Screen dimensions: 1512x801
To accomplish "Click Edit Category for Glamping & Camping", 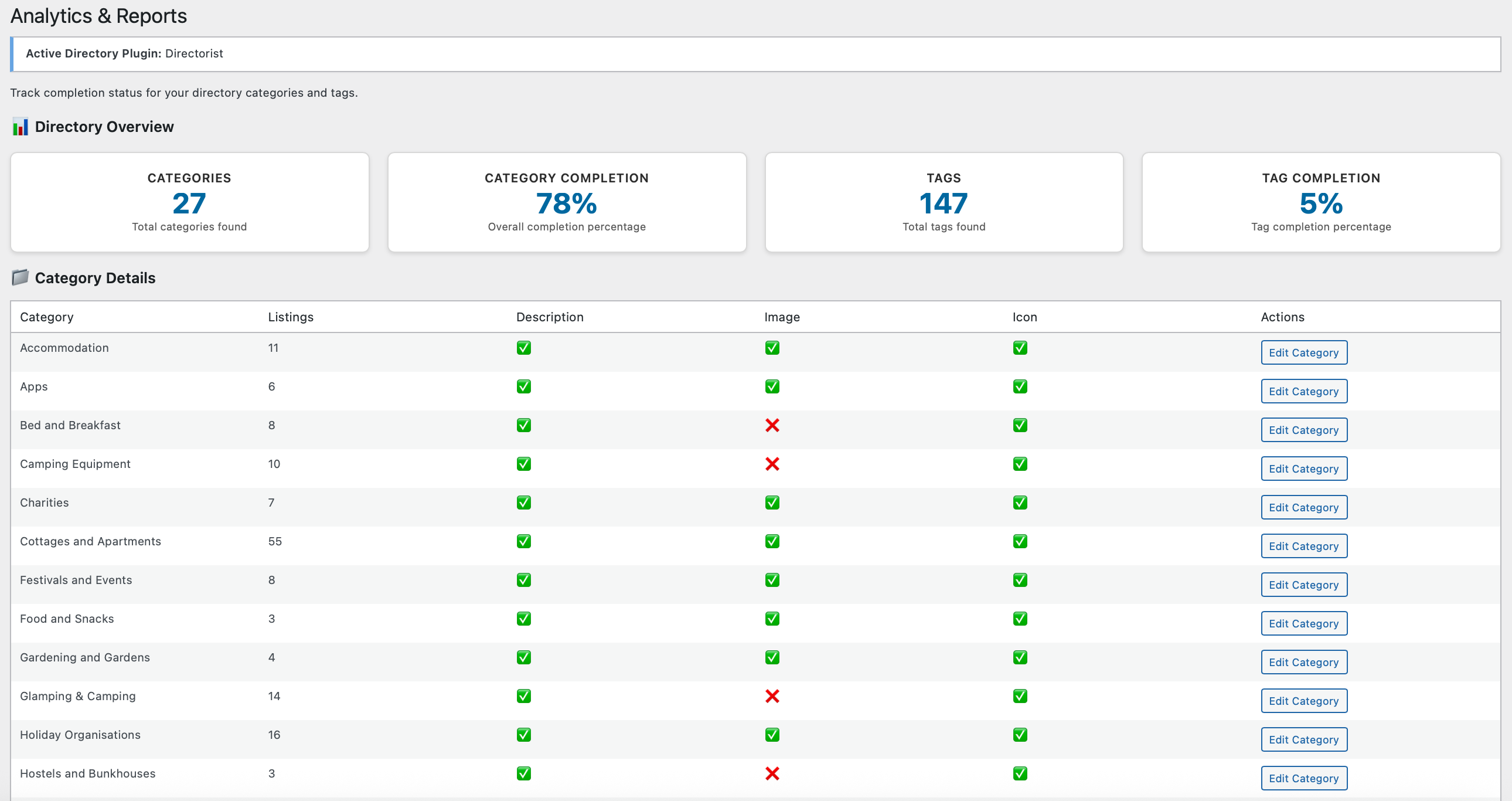I will tap(1303, 700).
